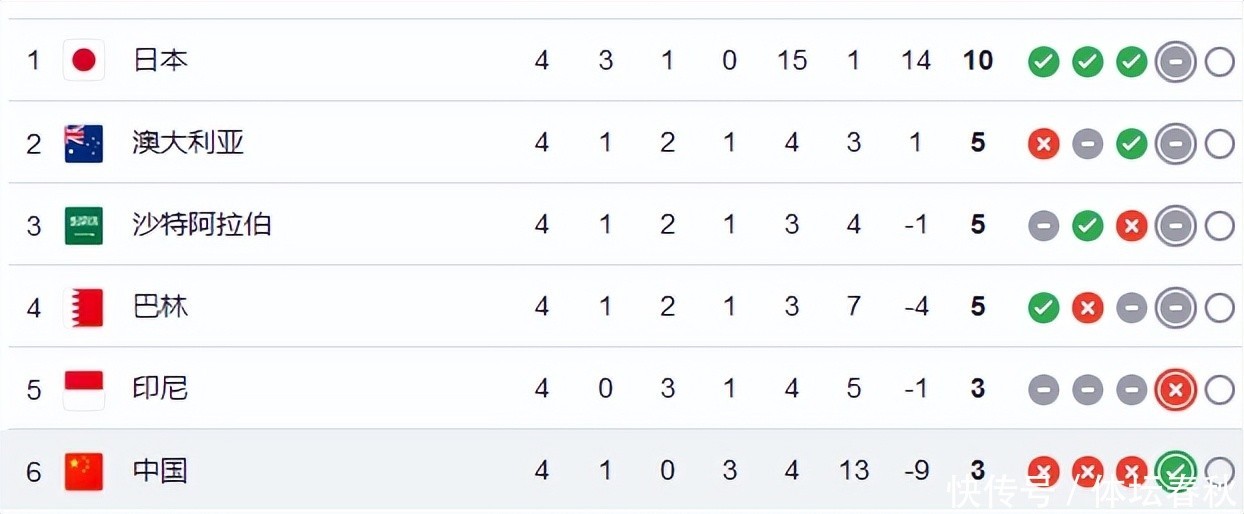This screenshot has height=514, width=1244.
Task: Click Indonesia's highlighted red loss icon
Action: (1175, 389)
